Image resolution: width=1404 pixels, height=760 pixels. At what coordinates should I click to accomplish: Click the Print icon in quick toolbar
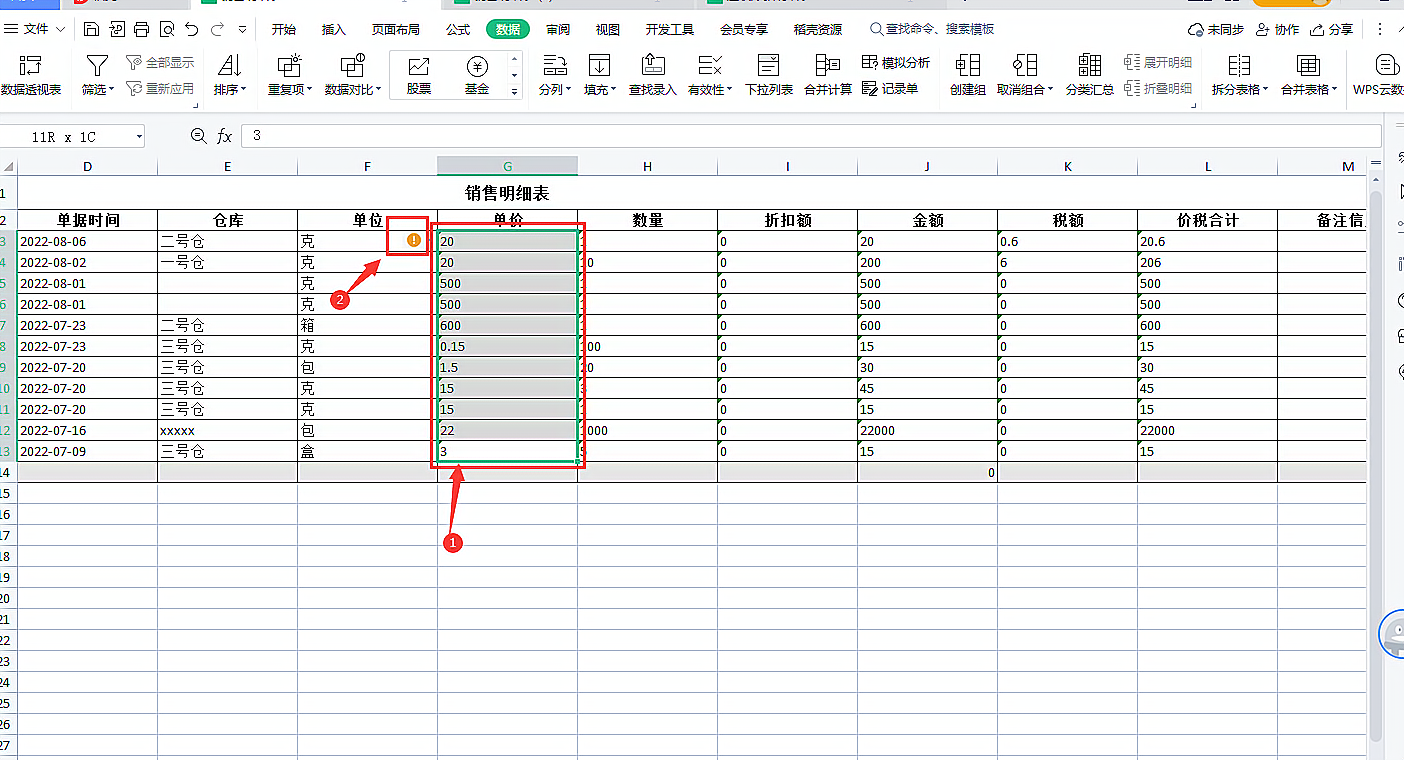[142, 30]
